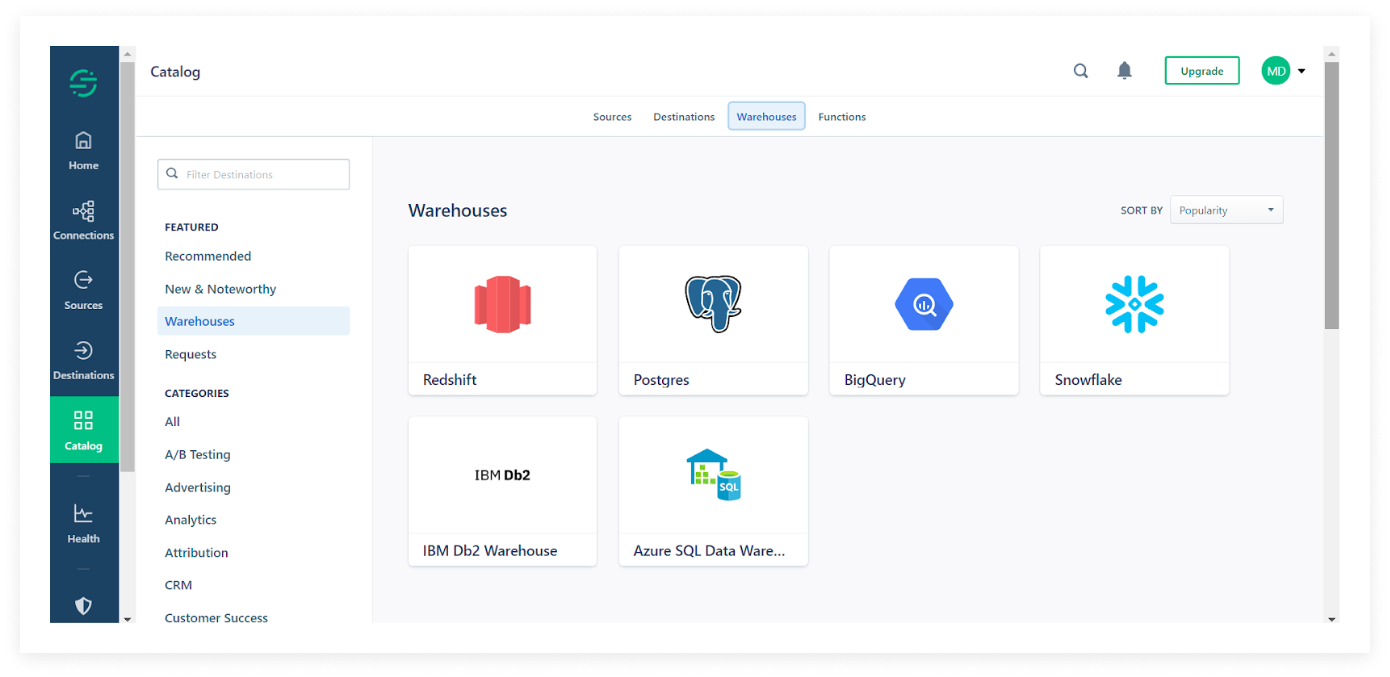Select the Customer Success category
Screen dimensions: 1390x677
(x=216, y=618)
